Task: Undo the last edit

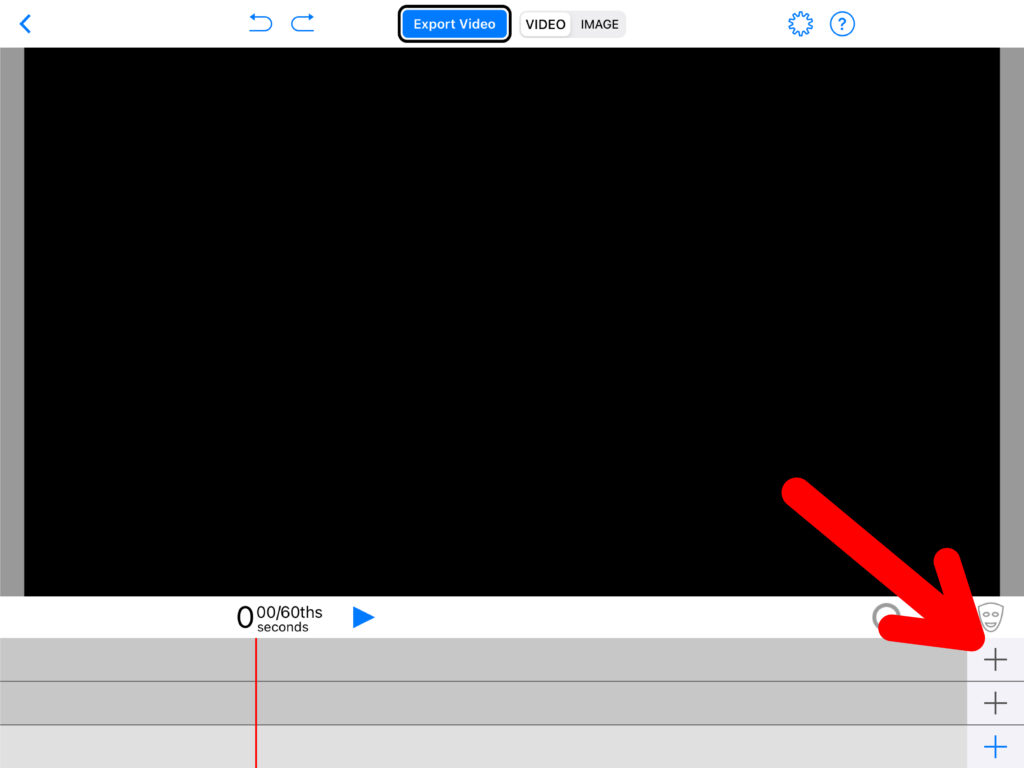Action: coord(260,23)
